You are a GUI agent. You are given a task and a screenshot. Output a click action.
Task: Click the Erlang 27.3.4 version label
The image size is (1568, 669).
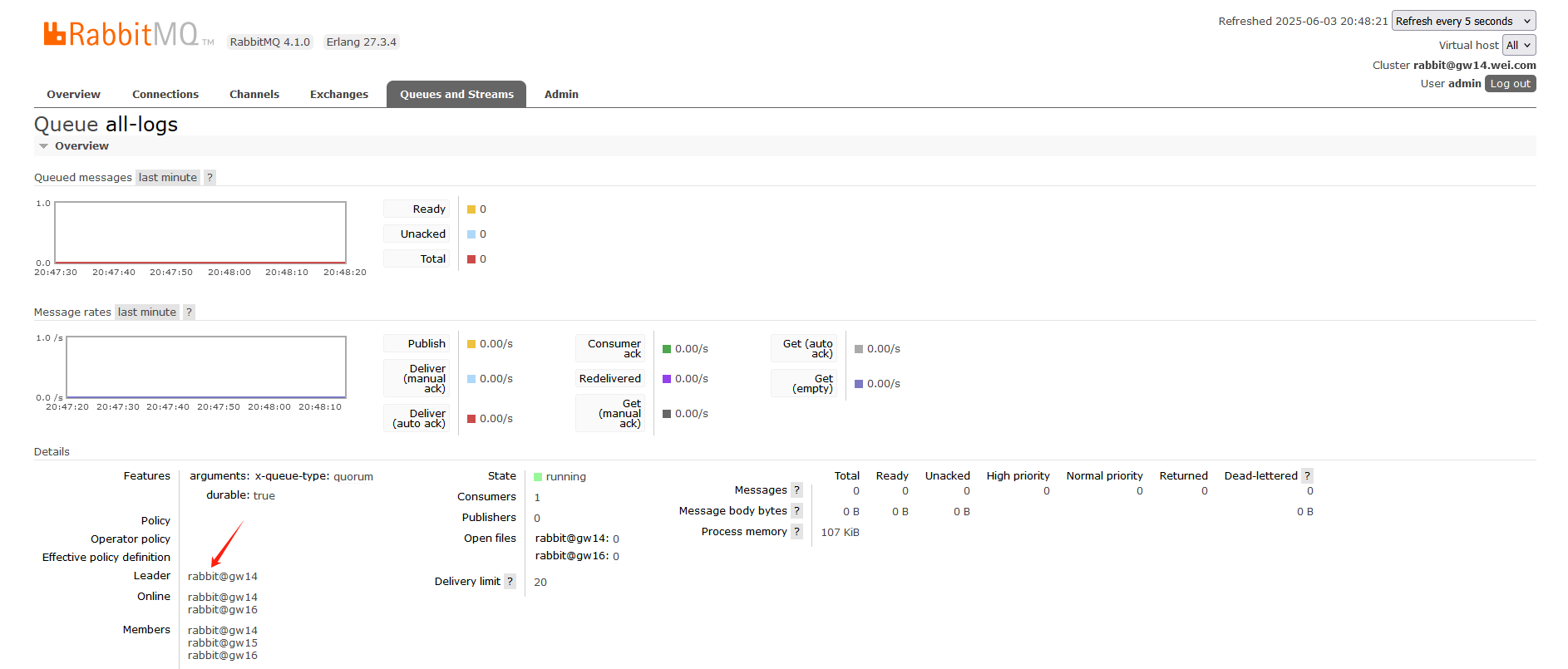coord(361,42)
